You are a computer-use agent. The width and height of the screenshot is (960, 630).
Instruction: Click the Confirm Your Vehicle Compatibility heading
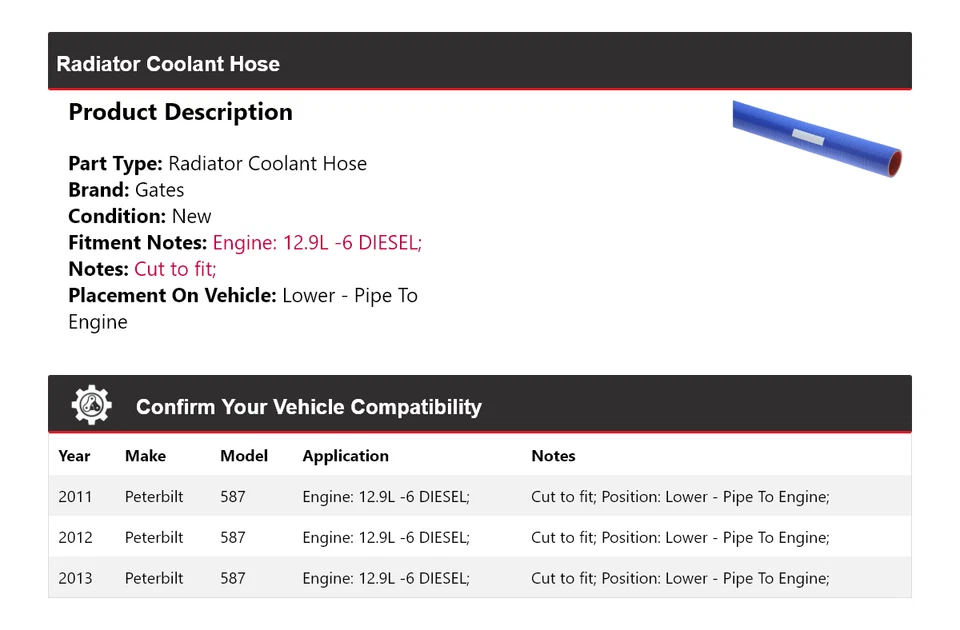coord(309,407)
